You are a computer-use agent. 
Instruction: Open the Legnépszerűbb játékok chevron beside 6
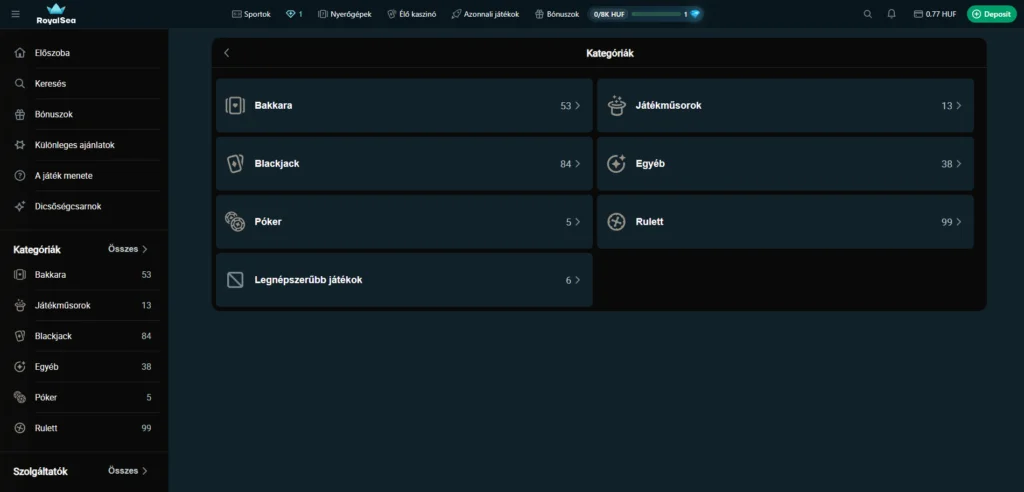pos(577,280)
